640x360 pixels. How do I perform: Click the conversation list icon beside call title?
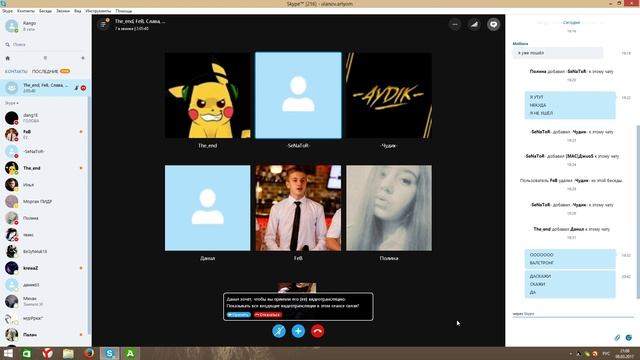tap(103, 24)
